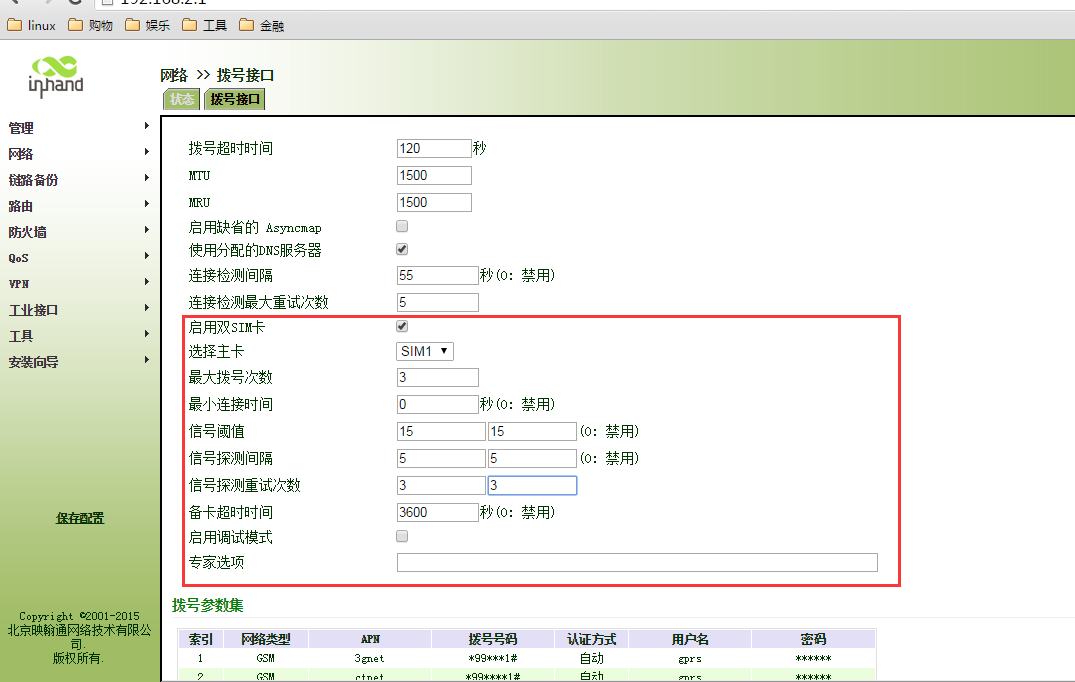Open the 选择主卡 SIM1 dropdown
1075x682 pixels.
(x=425, y=351)
